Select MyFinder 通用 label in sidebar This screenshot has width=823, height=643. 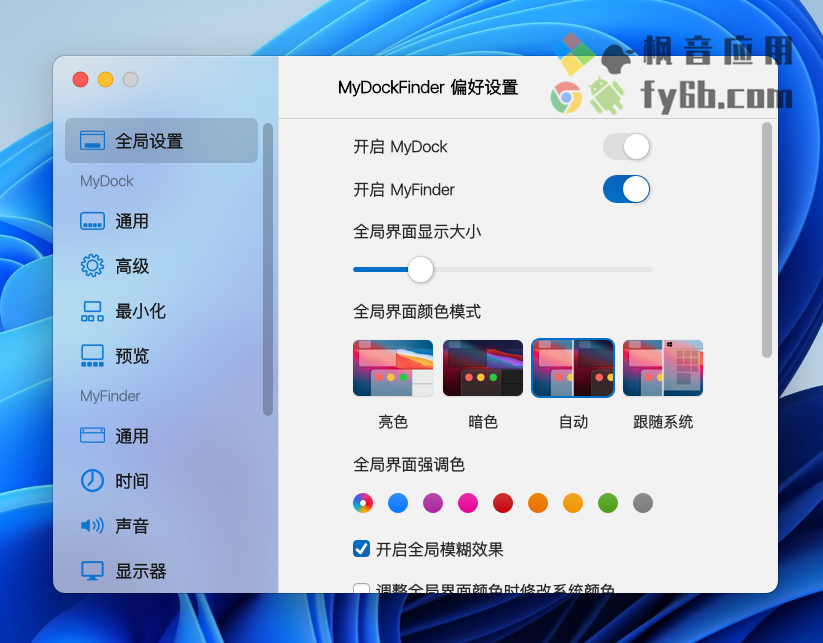click(x=132, y=436)
